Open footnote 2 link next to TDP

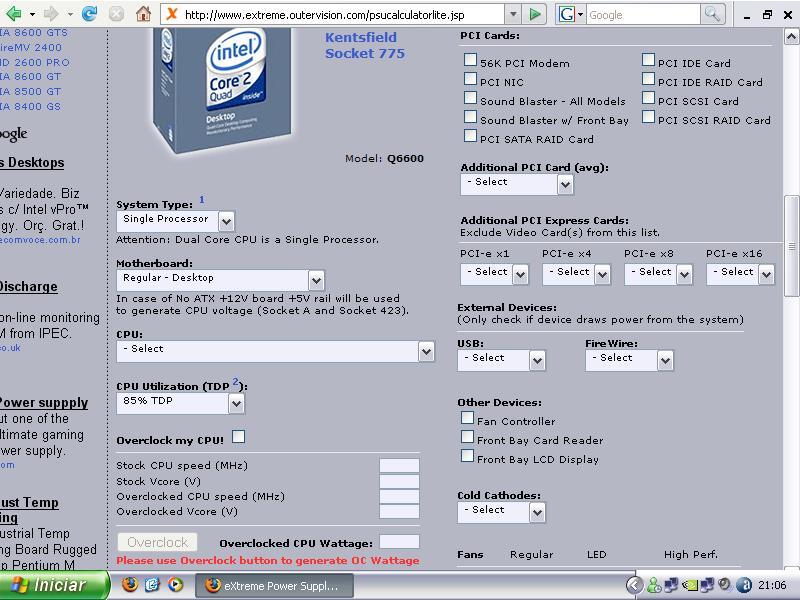[x=236, y=382]
